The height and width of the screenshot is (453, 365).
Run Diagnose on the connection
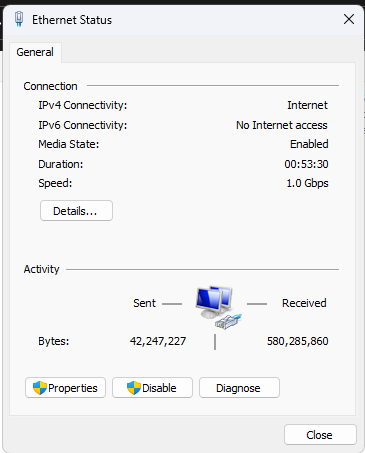click(x=239, y=388)
